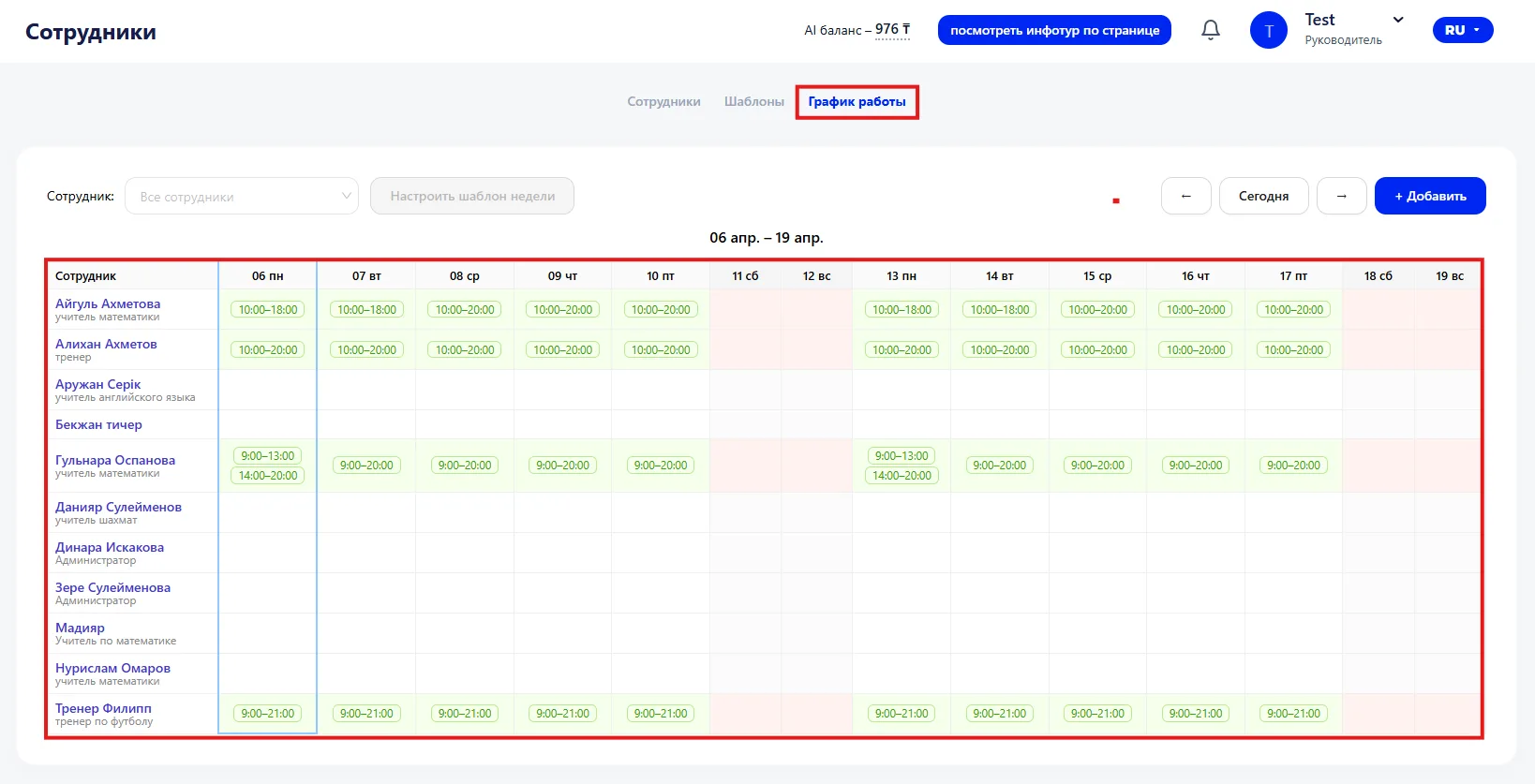Open Нурислам Омаров employee link
Image resolution: width=1535 pixels, height=784 pixels.
[x=112, y=668]
